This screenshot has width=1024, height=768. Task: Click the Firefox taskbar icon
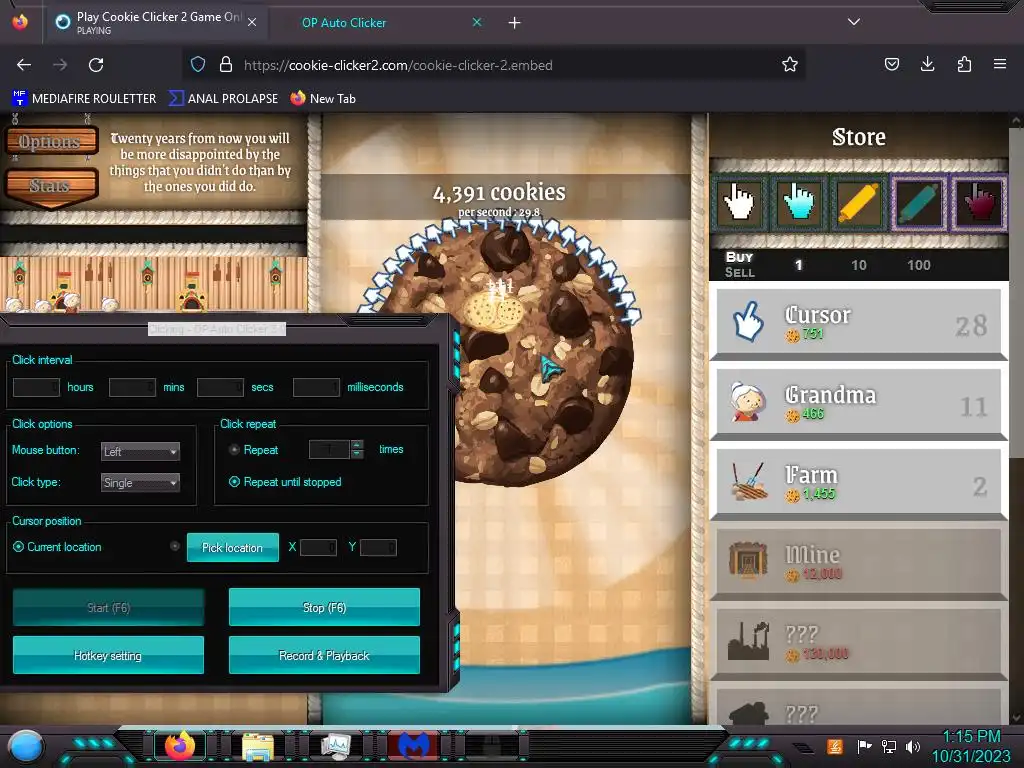point(180,745)
